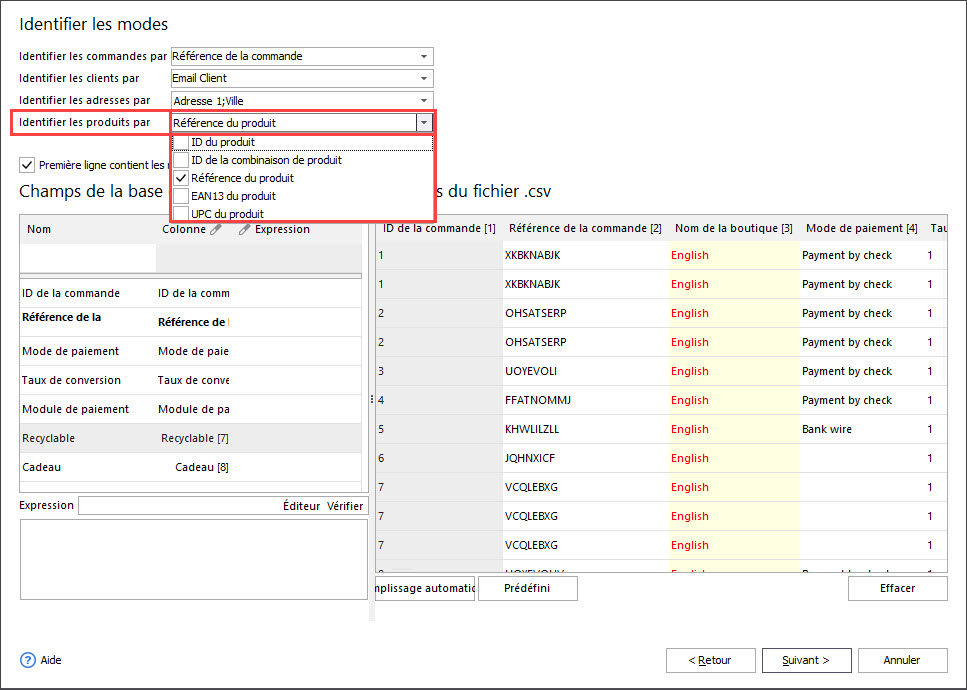The width and height of the screenshot is (967, 690).
Task: Check ID de la combinaison de produit
Action: pos(181,160)
